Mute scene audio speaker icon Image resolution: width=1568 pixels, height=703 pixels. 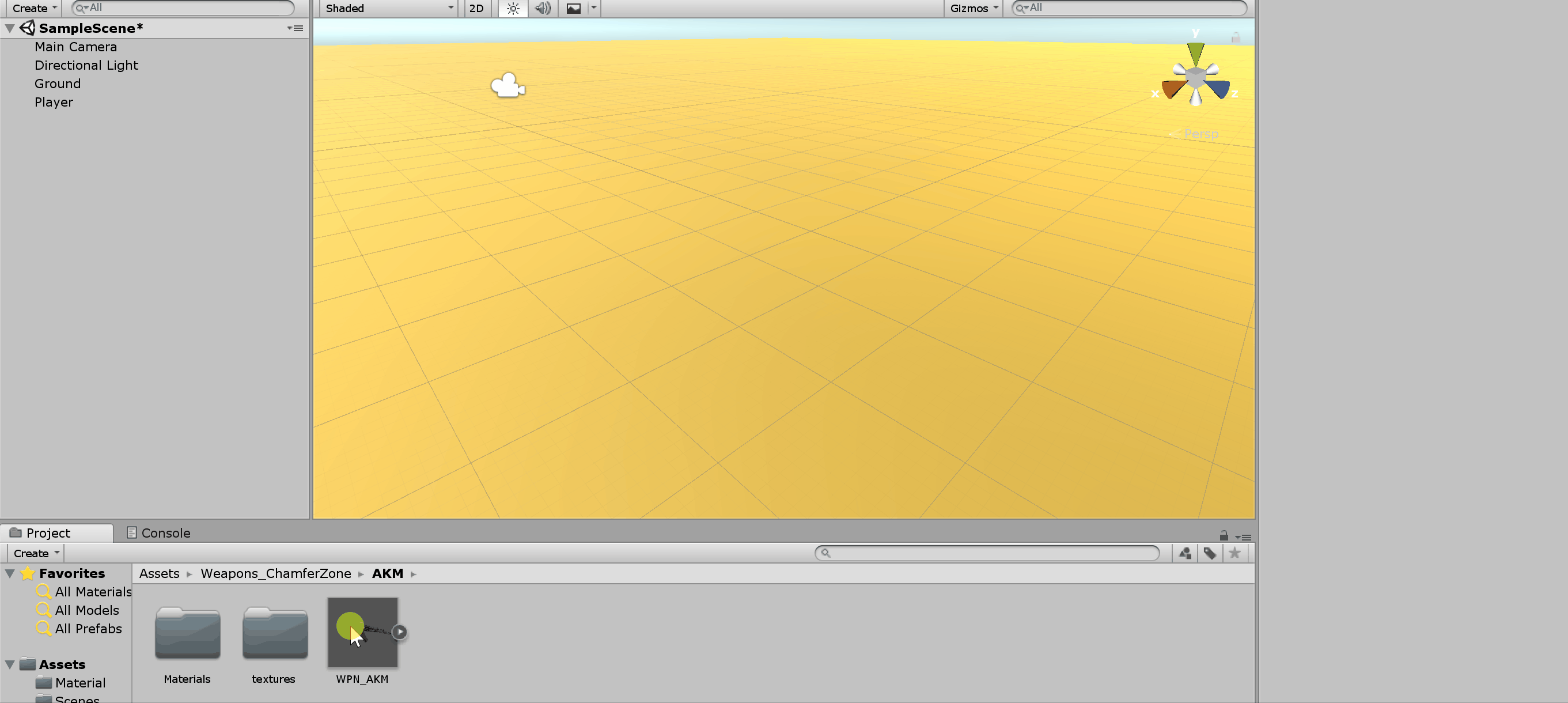pos(541,9)
